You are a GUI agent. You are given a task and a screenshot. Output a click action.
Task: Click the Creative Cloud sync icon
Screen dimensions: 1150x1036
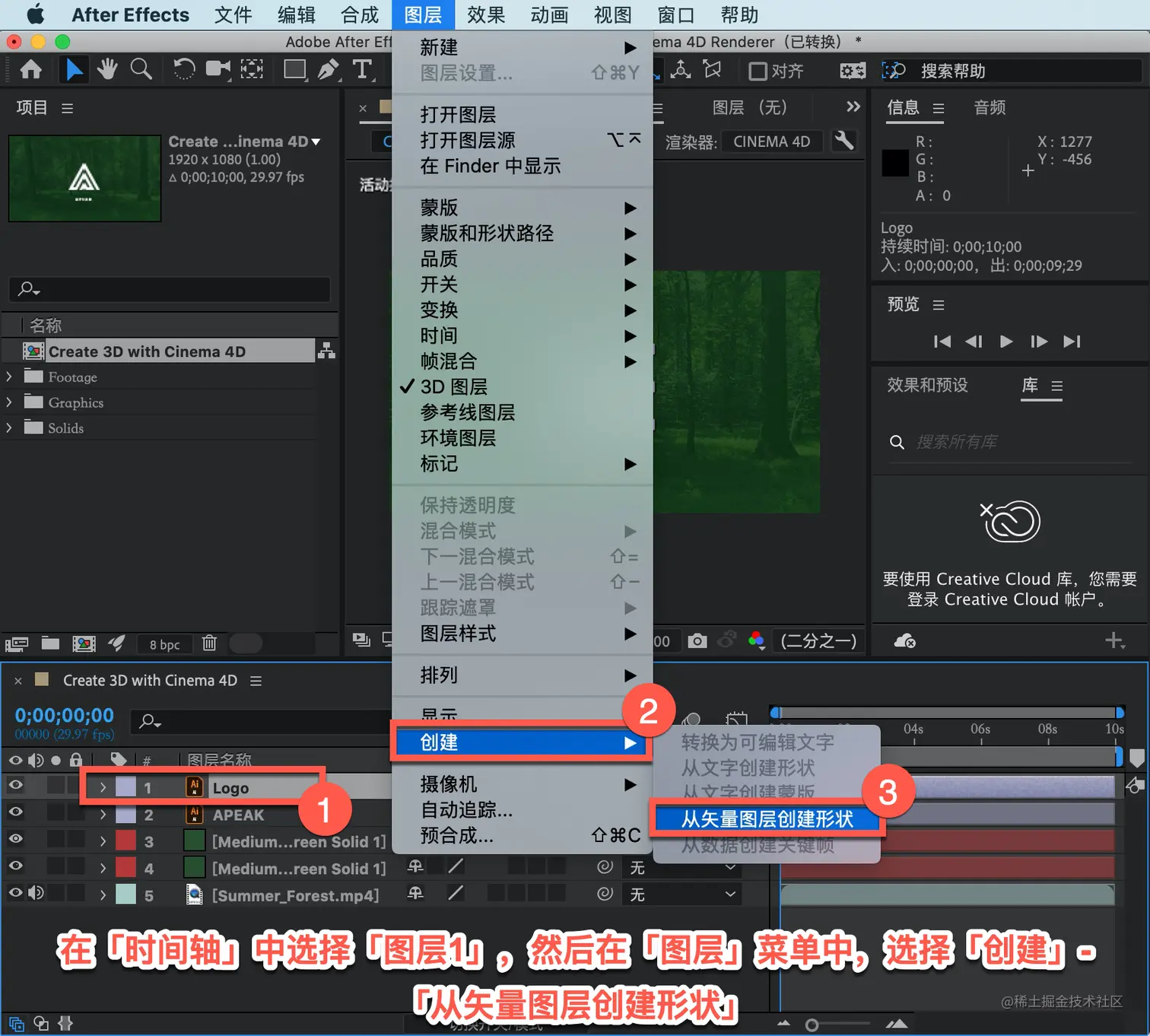(x=904, y=641)
